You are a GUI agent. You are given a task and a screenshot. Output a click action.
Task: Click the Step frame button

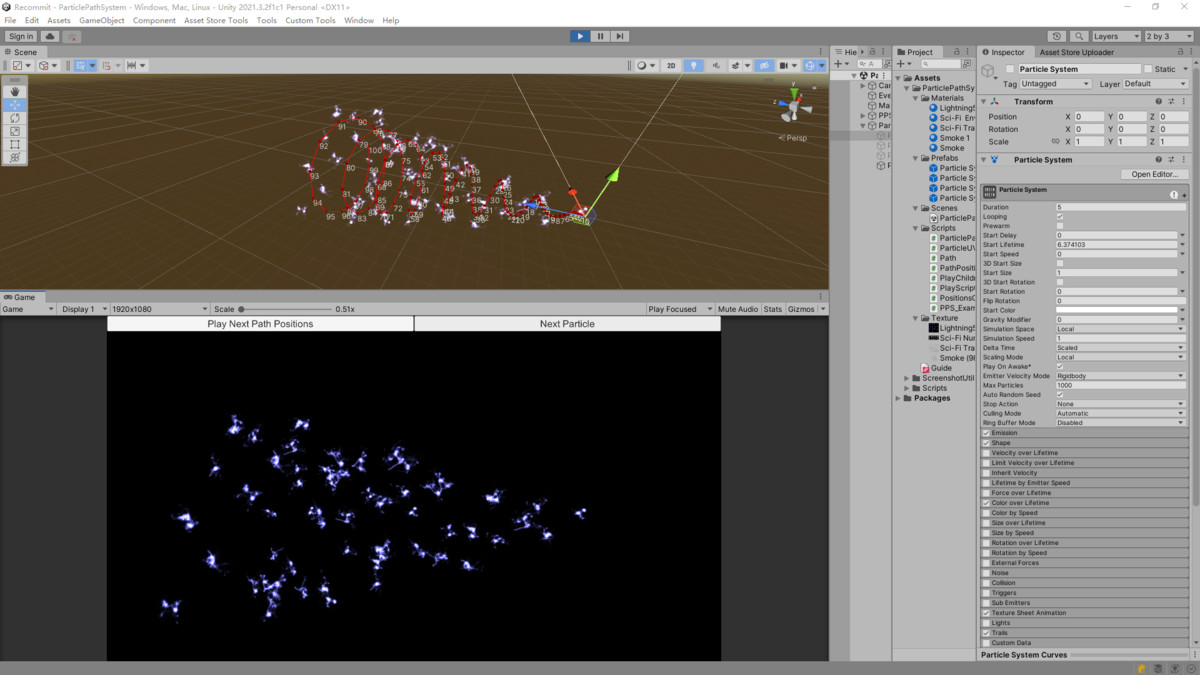pyautogui.click(x=620, y=36)
